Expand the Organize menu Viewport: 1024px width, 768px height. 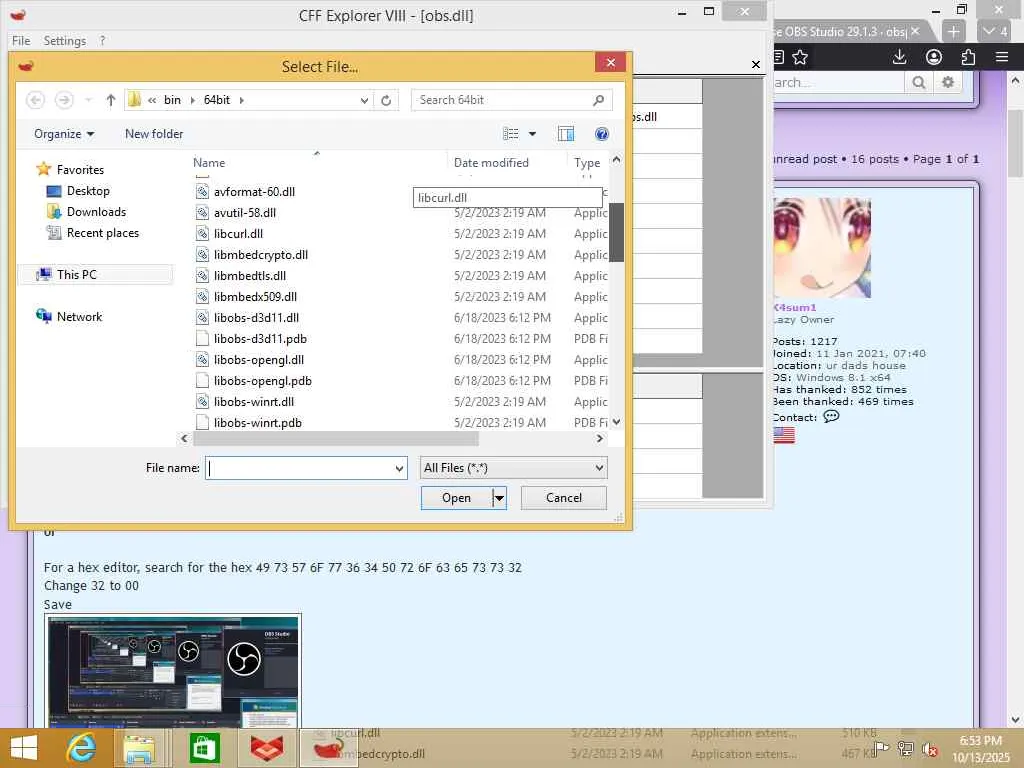[64, 134]
